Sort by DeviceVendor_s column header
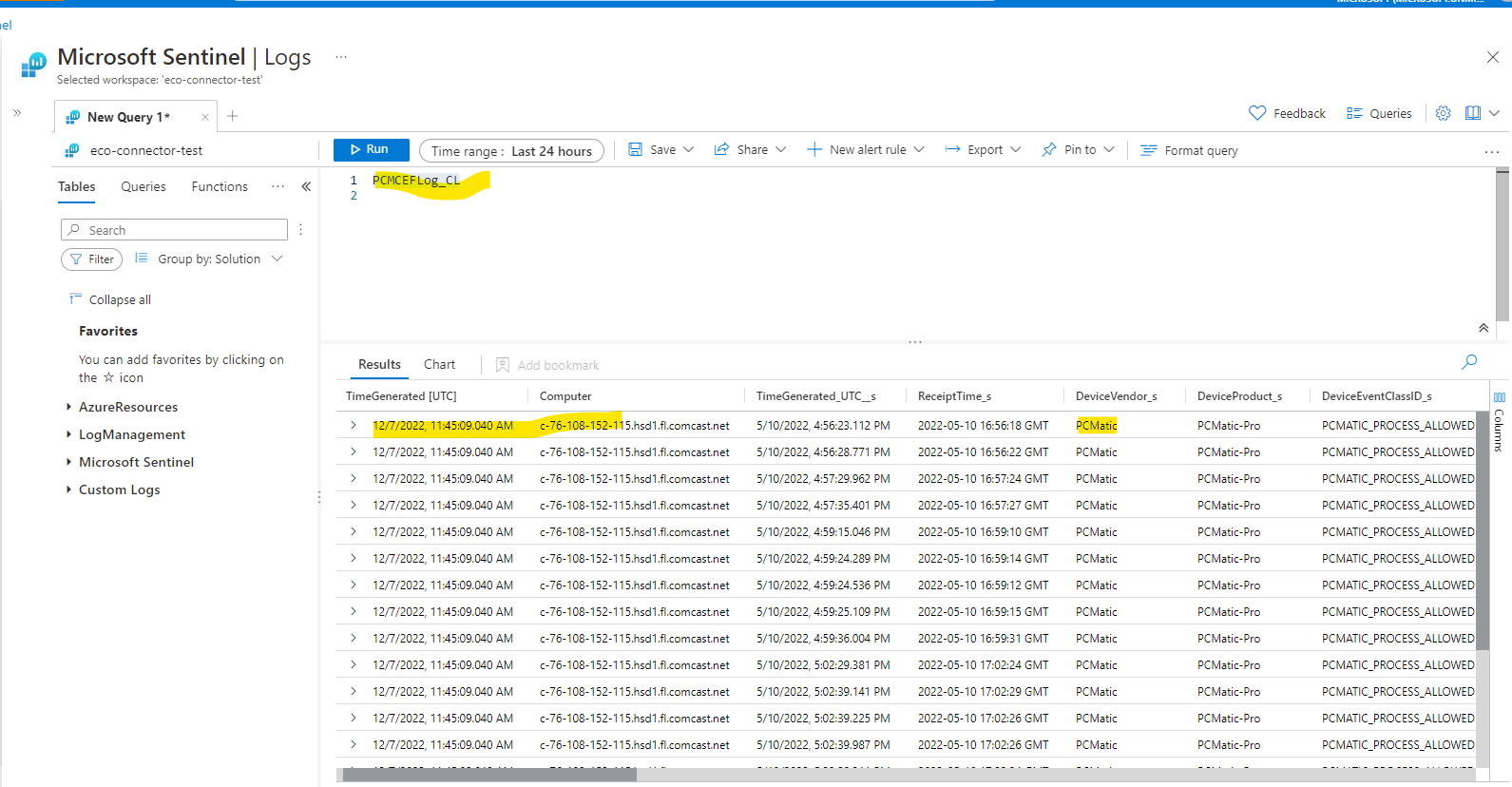This screenshot has width=1512, height=787. 1116,396
